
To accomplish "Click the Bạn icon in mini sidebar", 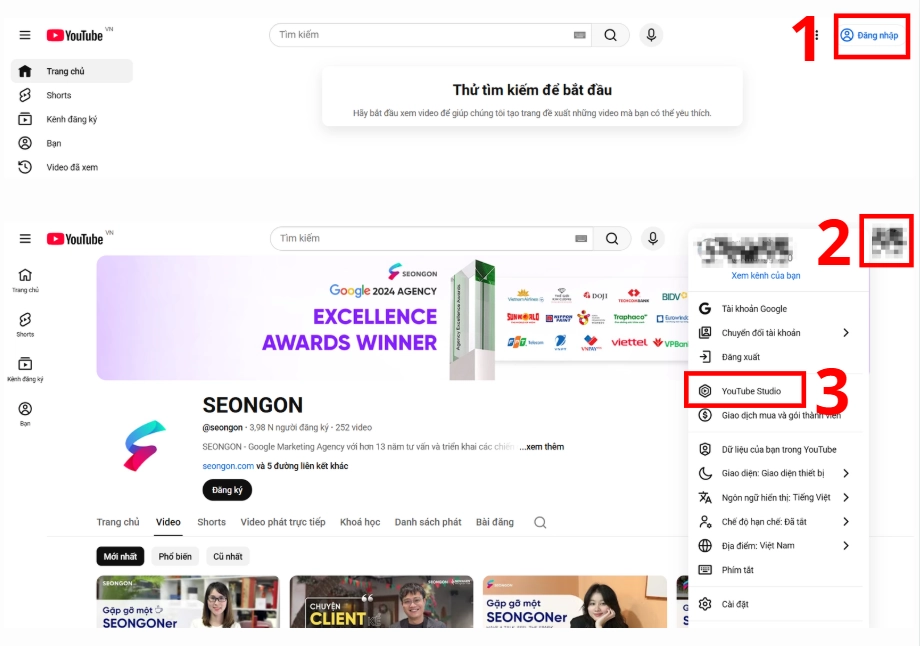I will tap(25, 414).
